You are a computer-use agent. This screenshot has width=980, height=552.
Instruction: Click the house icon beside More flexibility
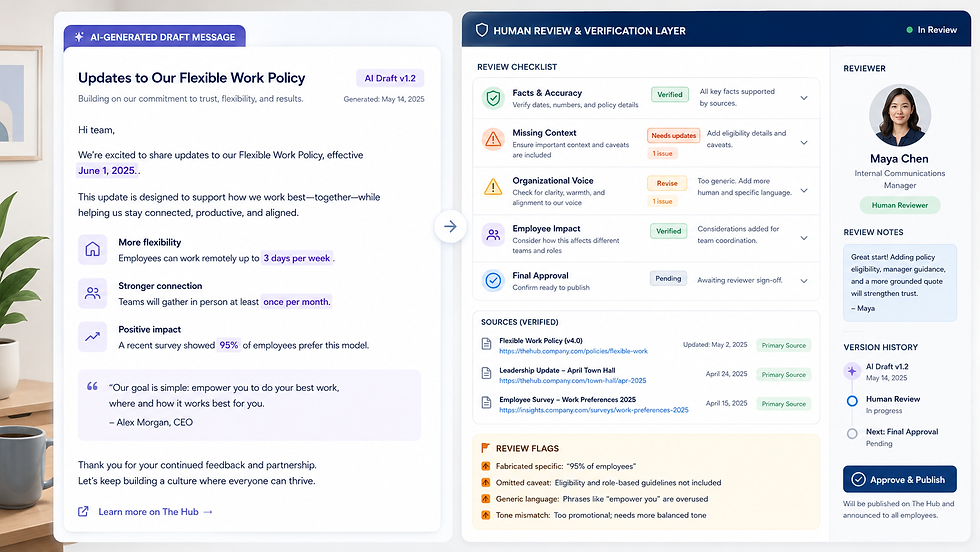92,249
